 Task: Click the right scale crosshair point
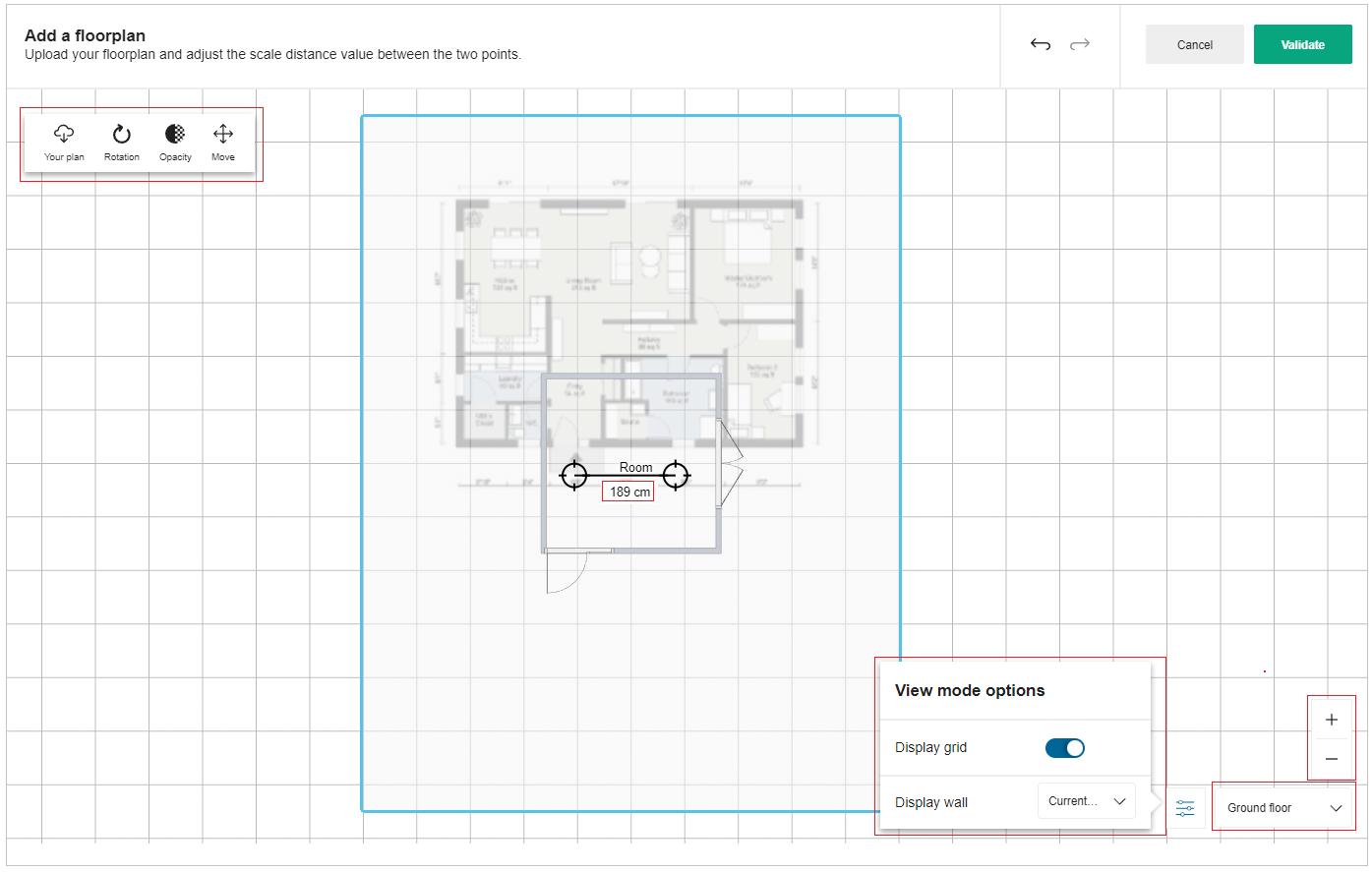coord(676,475)
